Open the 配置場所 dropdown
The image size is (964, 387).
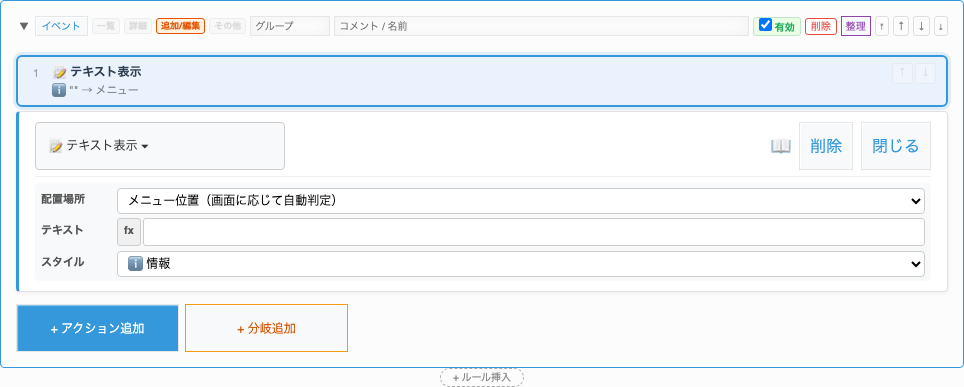[521, 201]
